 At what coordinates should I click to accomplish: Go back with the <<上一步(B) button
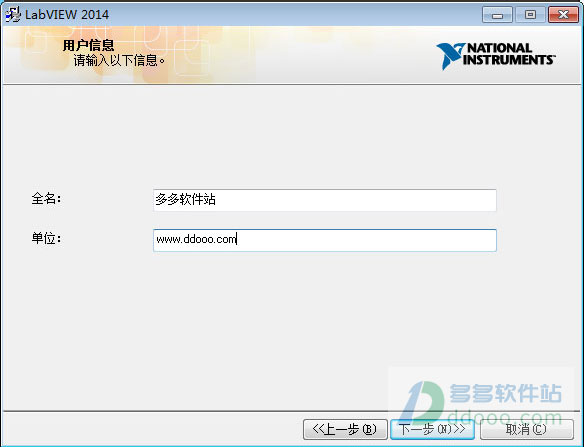coord(345,429)
